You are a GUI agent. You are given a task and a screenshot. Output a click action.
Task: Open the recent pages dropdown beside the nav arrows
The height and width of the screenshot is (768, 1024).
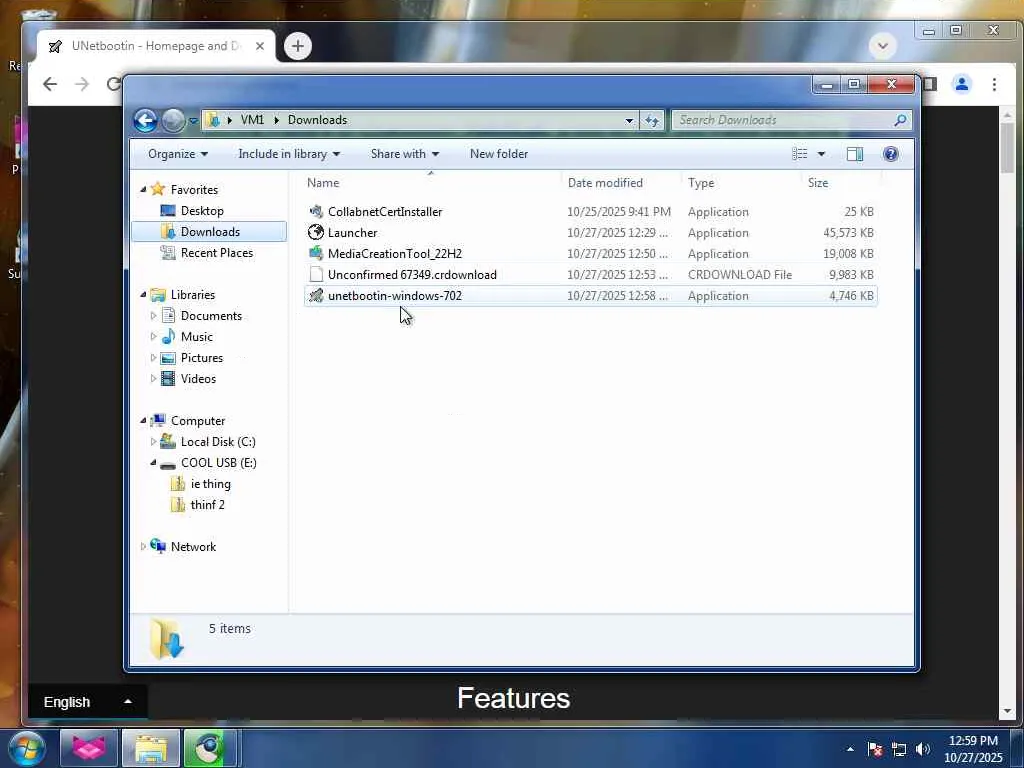click(x=193, y=121)
